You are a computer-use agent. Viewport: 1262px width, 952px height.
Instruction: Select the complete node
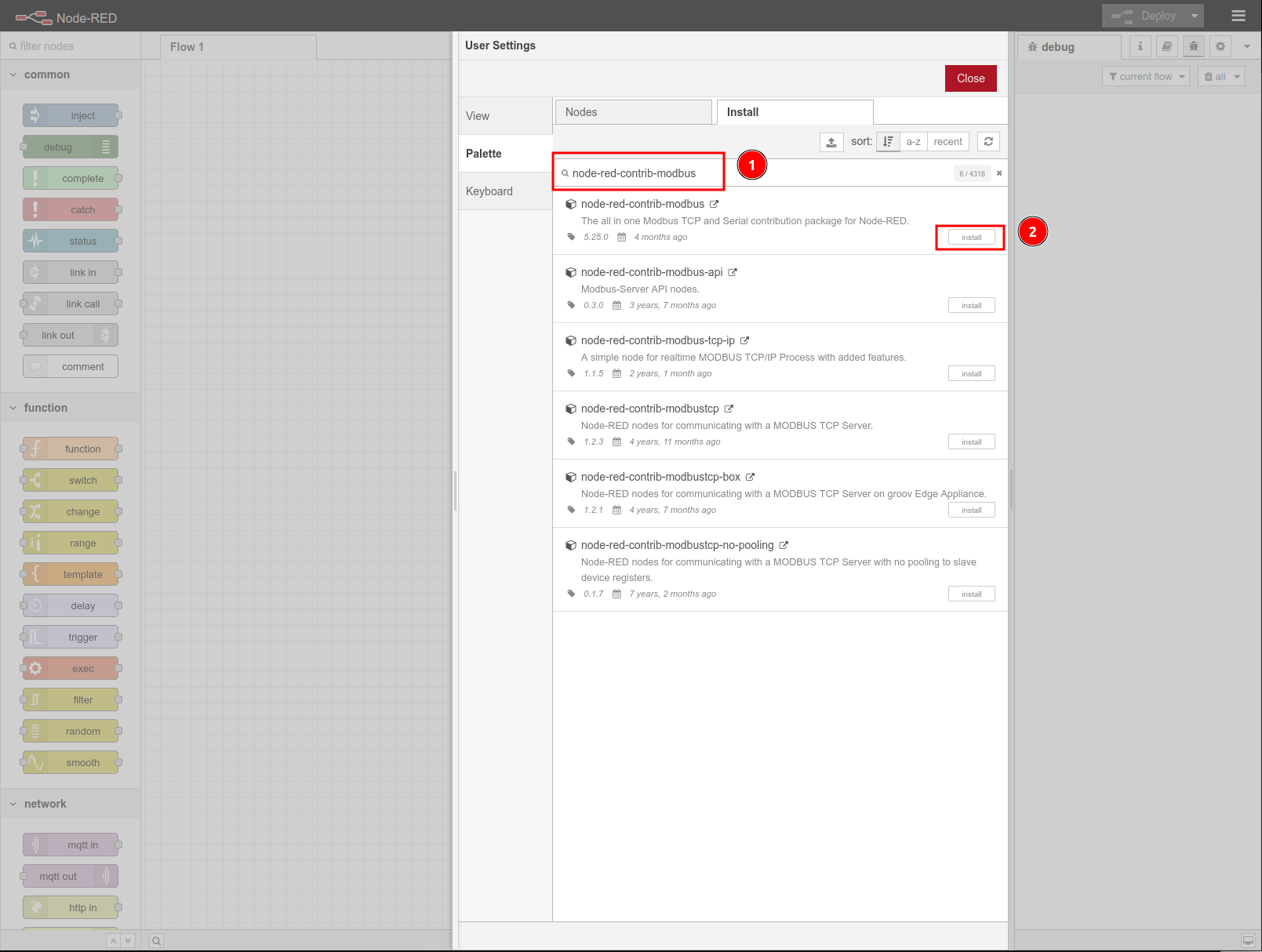click(71, 178)
